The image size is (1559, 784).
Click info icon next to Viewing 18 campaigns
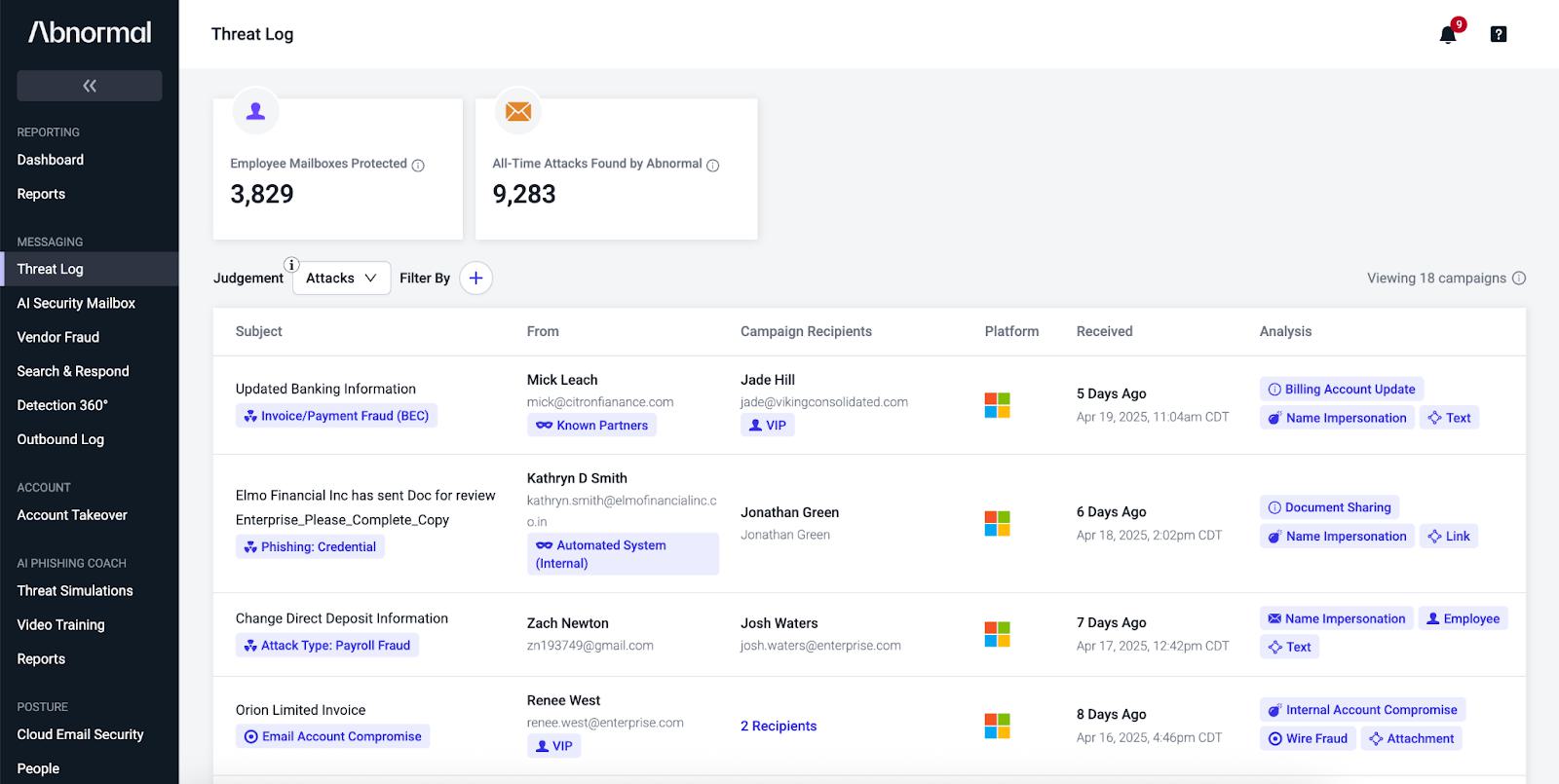click(x=1518, y=279)
